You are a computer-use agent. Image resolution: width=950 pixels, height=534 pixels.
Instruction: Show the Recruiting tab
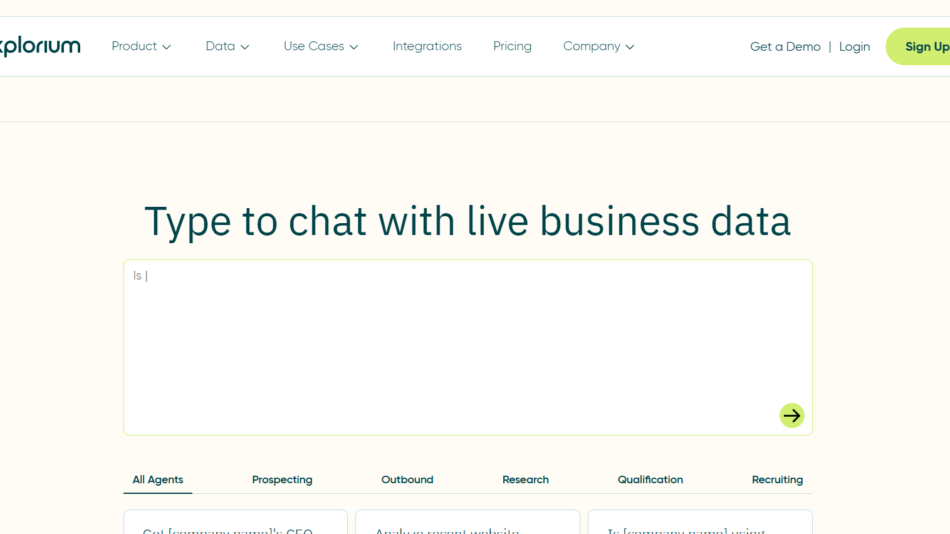pos(777,480)
